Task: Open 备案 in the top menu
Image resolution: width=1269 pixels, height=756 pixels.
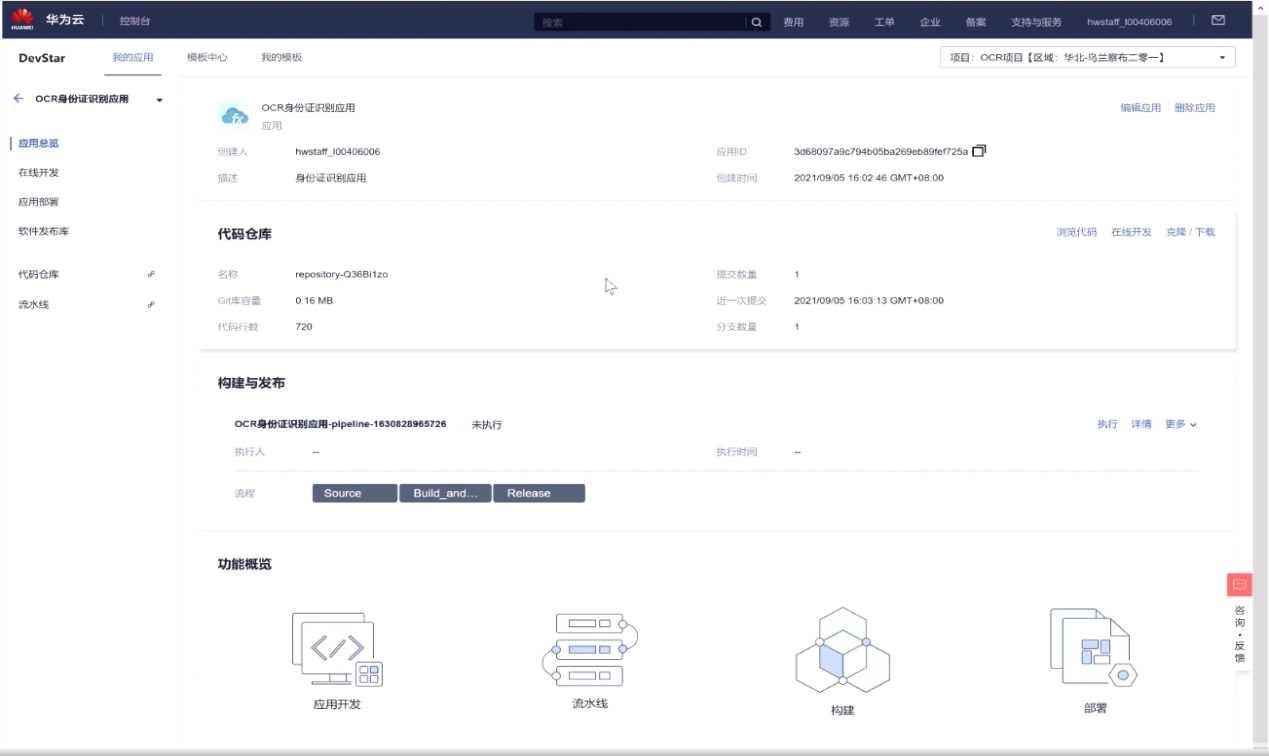Action: [976, 22]
